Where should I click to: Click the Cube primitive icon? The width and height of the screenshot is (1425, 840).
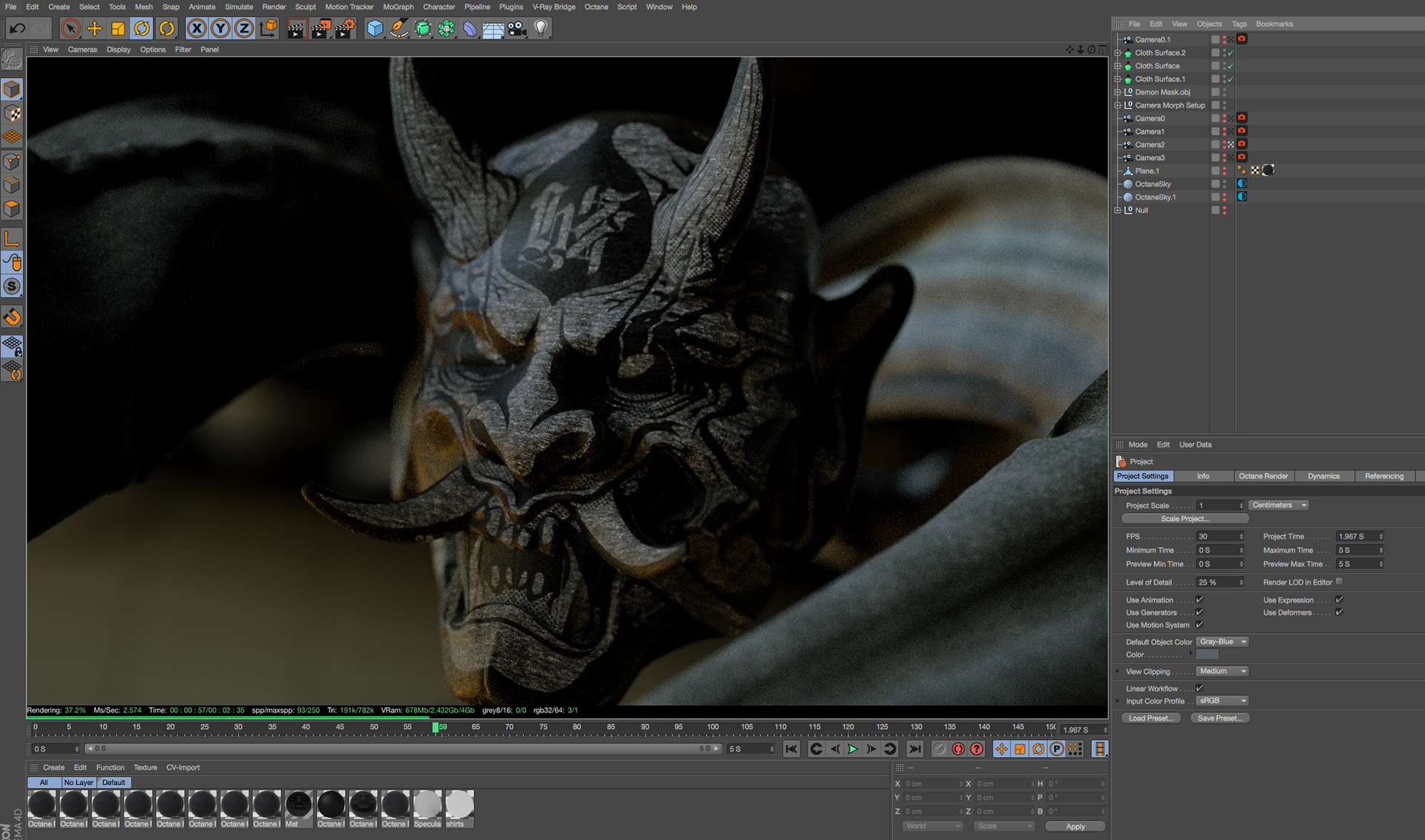[376, 29]
